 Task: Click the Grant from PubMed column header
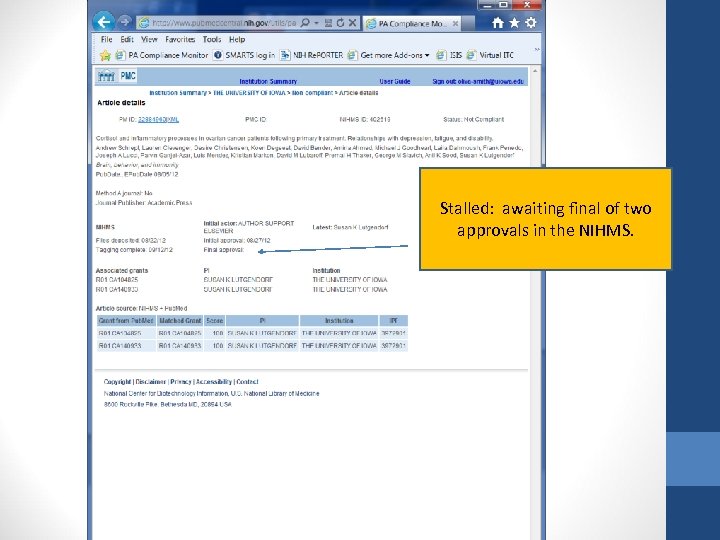126,321
